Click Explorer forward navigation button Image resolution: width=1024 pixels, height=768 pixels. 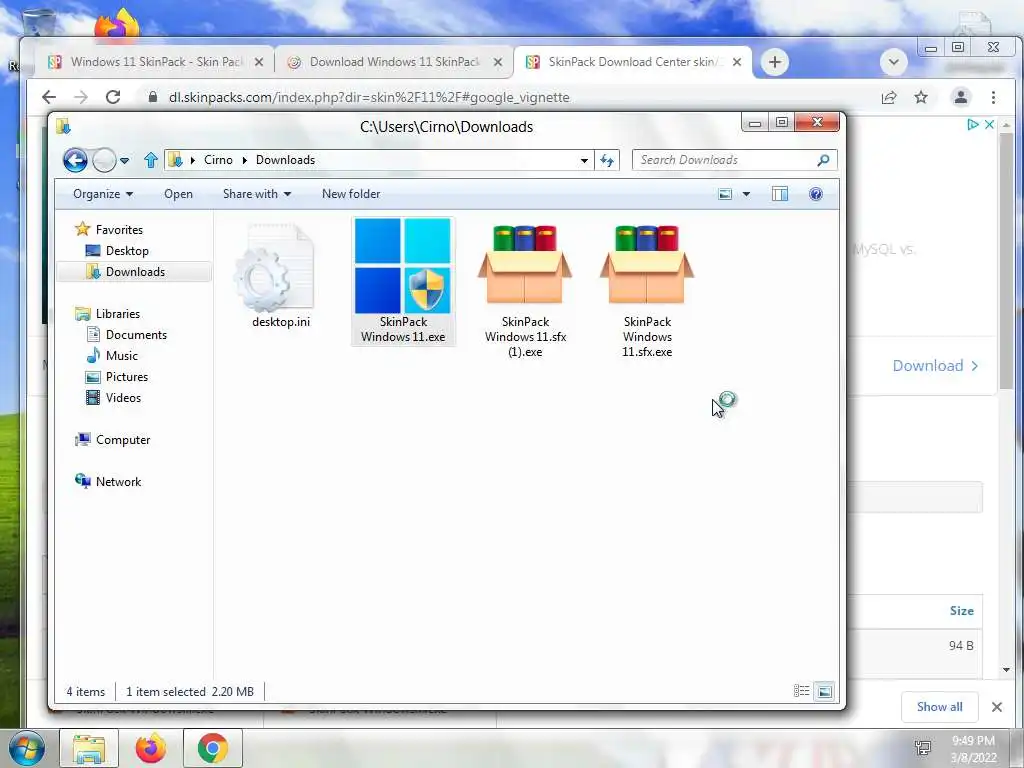tap(104, 160)
